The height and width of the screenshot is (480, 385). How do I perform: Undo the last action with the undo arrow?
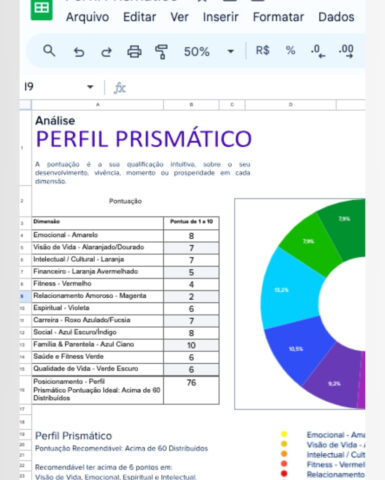(x=79, y=52)
